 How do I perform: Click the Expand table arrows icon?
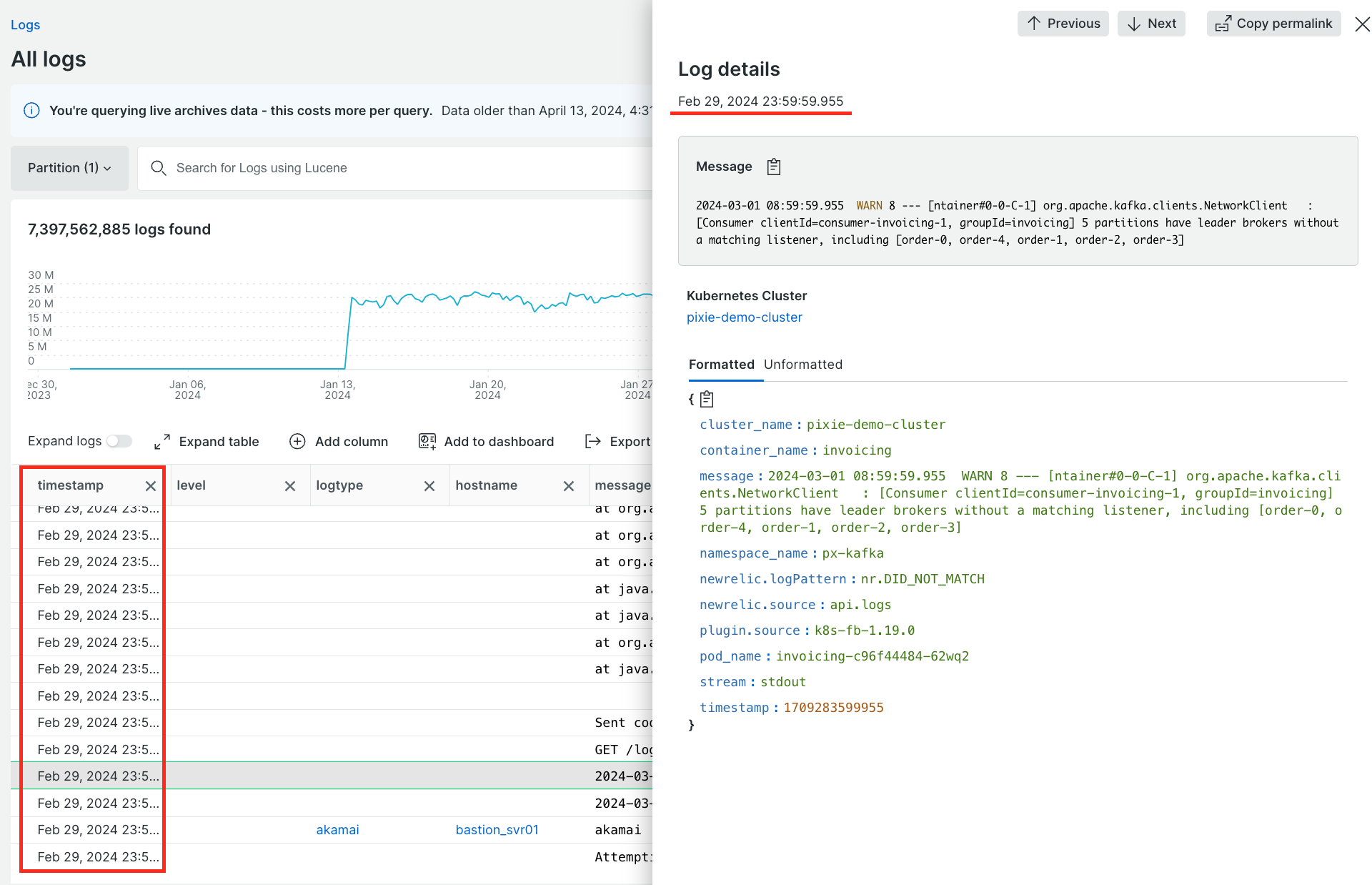coord(162,441)
